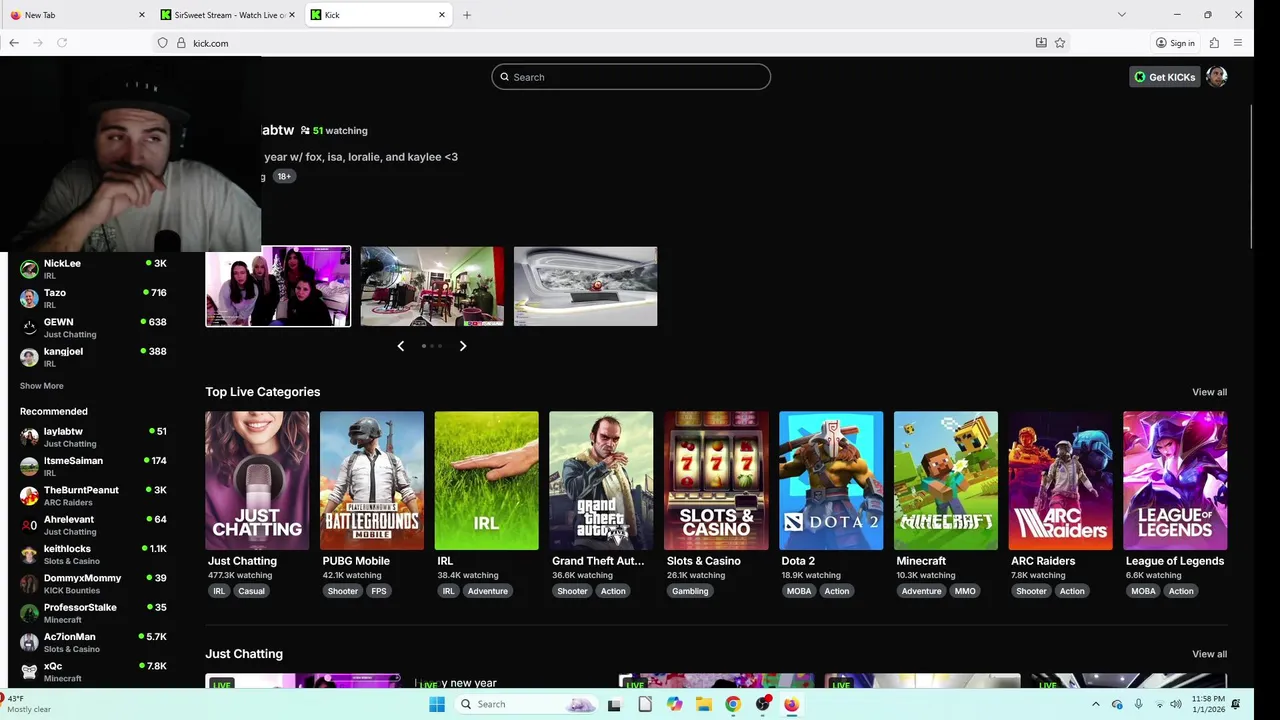Click Tazo's channel avatar in sidebar
This screenshot has width=1280, height=720.
coord(29,298)
